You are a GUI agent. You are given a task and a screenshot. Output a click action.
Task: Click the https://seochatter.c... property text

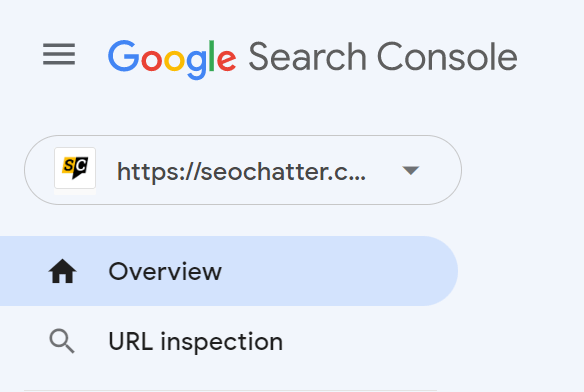coord(241,172)
